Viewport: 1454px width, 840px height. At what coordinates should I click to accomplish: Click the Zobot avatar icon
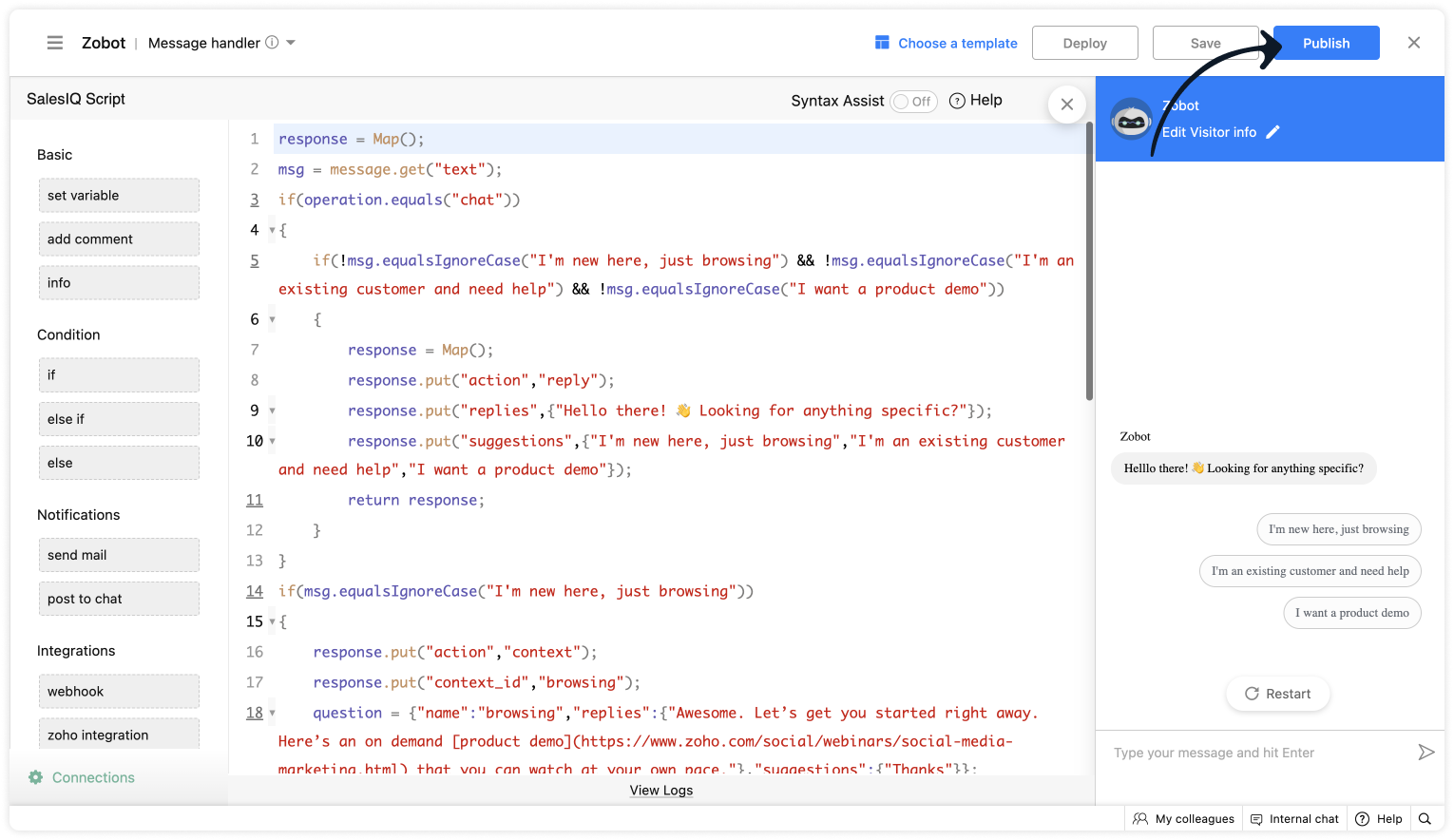click(1131, 119)
